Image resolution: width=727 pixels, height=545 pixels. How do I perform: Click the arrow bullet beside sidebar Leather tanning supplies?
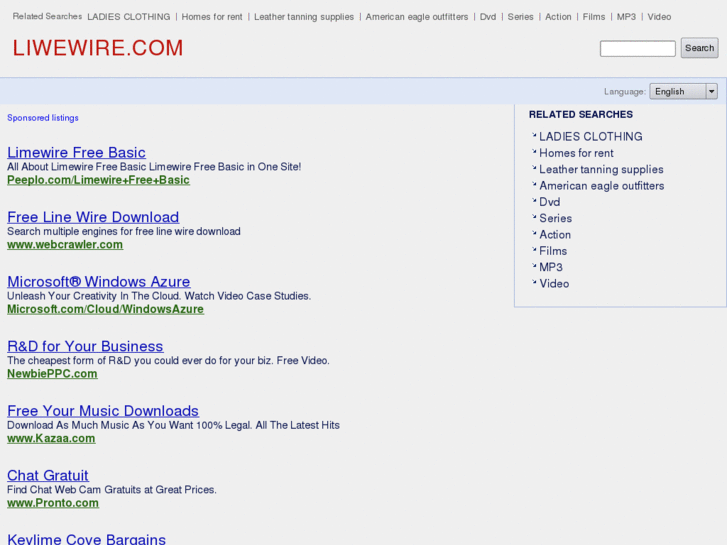tap(534, 167)
